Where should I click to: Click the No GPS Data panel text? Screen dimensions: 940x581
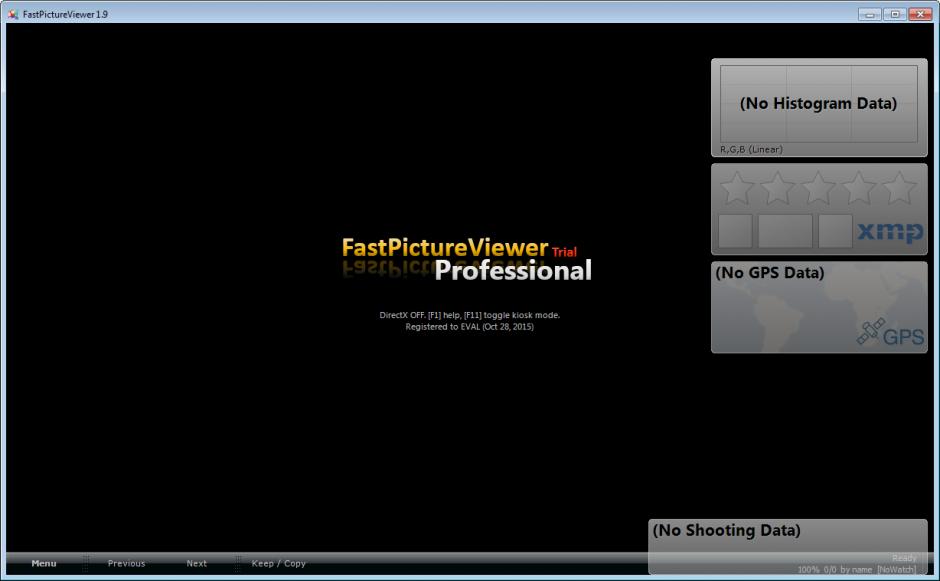[x=770, y=273]
